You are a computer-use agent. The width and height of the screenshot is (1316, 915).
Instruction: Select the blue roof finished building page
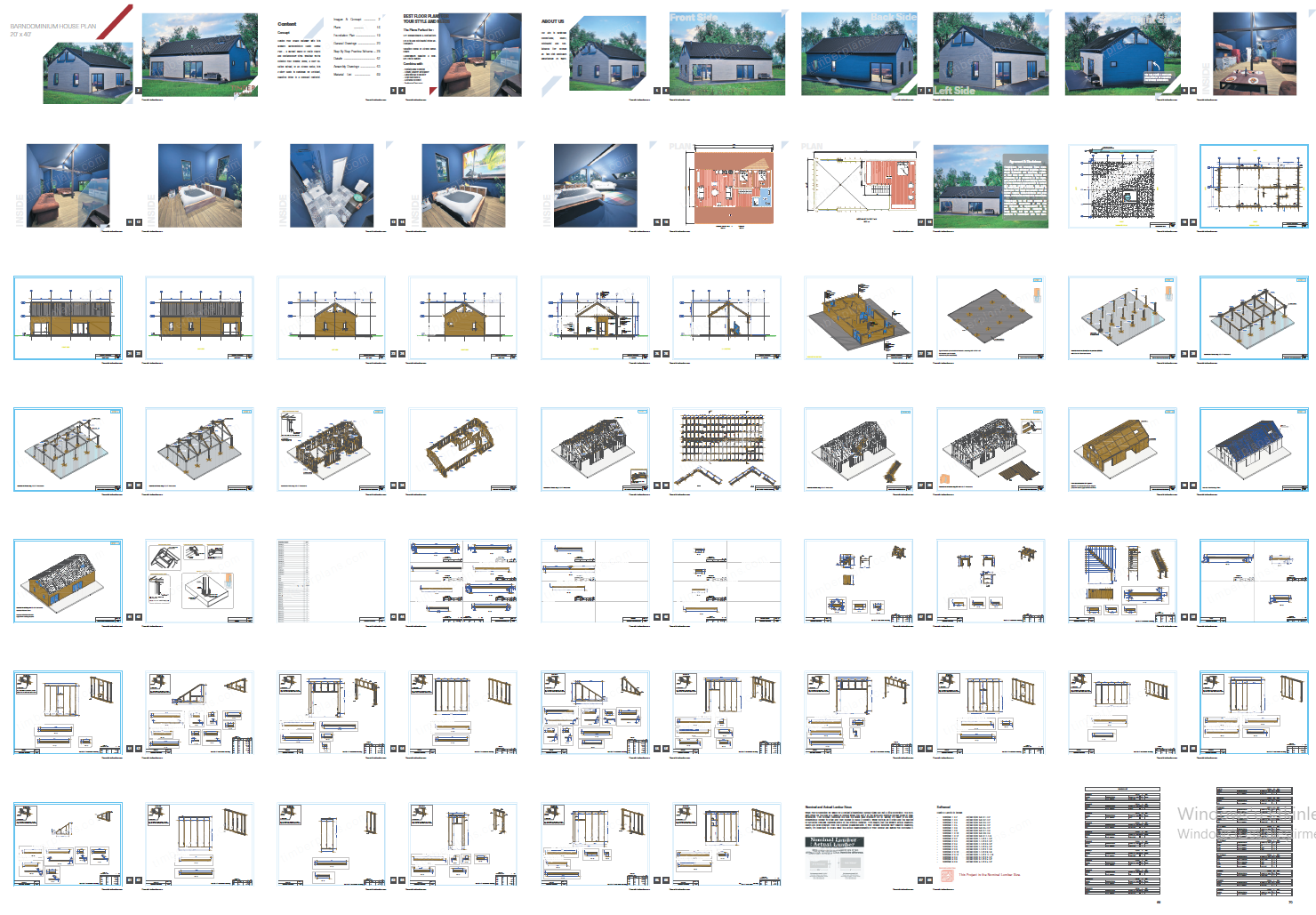(1254, 449)
